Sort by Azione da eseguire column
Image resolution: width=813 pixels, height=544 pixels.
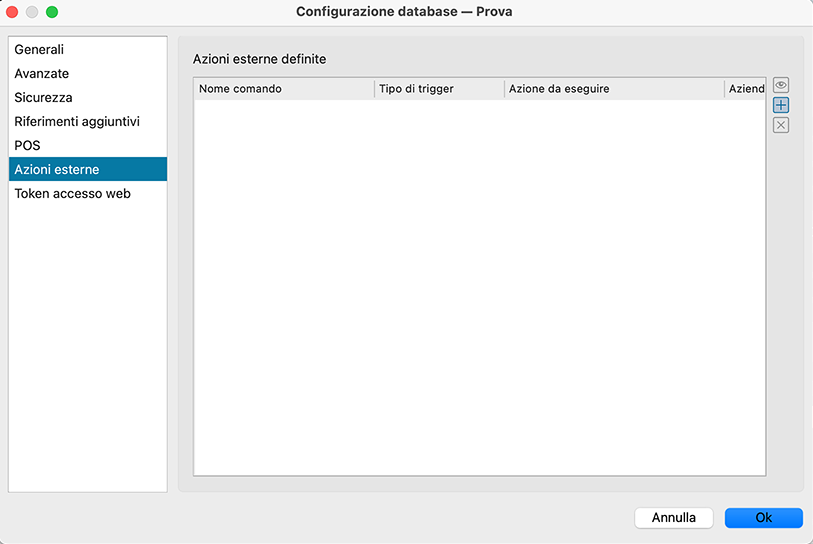point(614,89)
